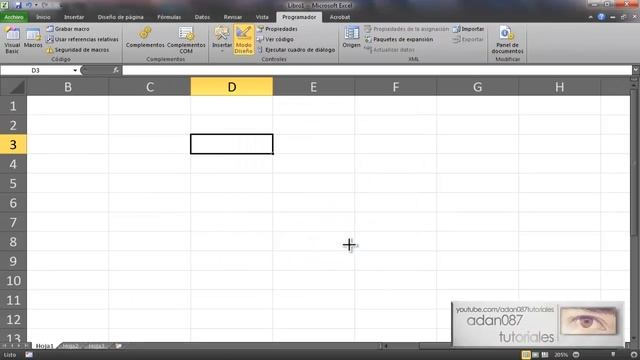Click the vertical scrollbar
This screenshot has height=360, width=640.
[634, 162]
